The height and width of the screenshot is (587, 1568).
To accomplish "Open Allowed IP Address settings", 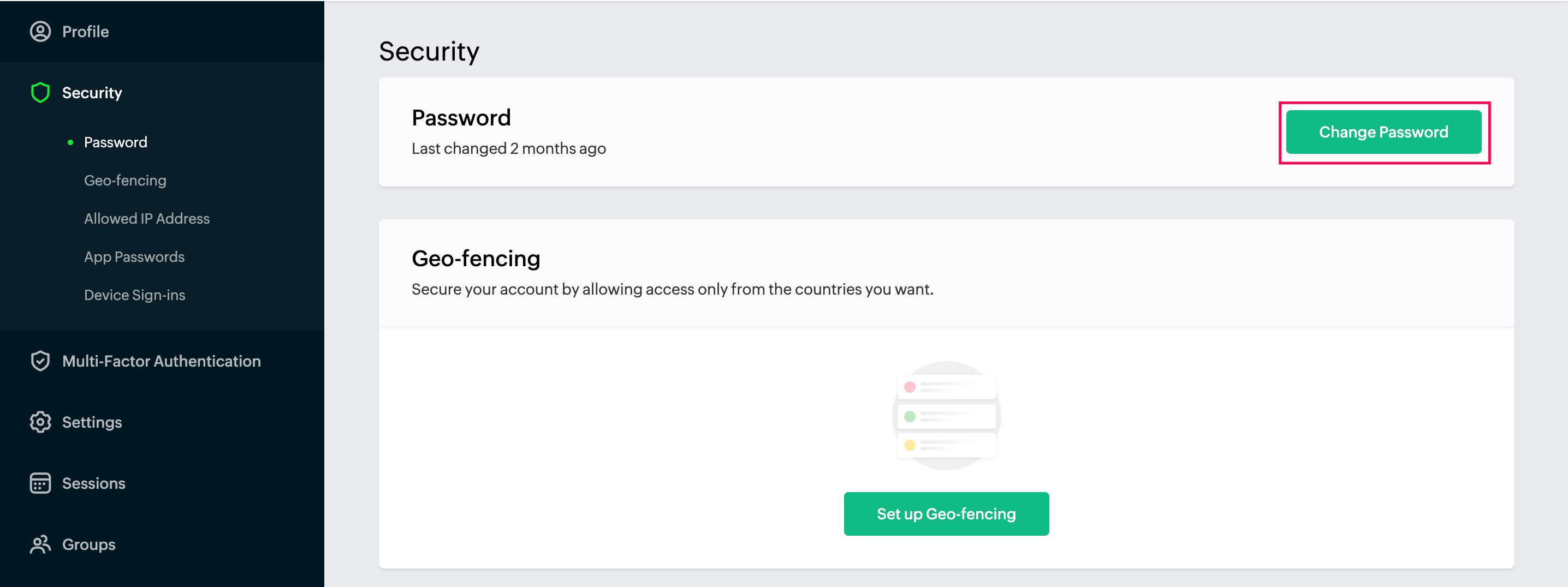I will pyautogui.click(x=147, y=218).
